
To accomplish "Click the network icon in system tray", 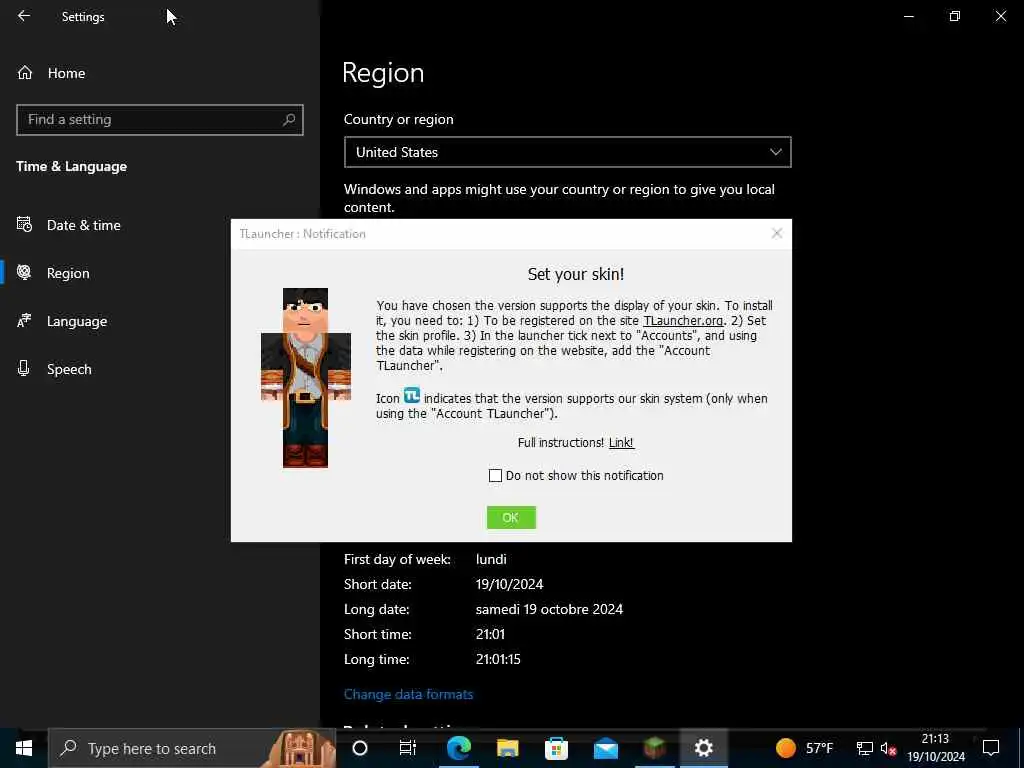I will pos(865,748).
